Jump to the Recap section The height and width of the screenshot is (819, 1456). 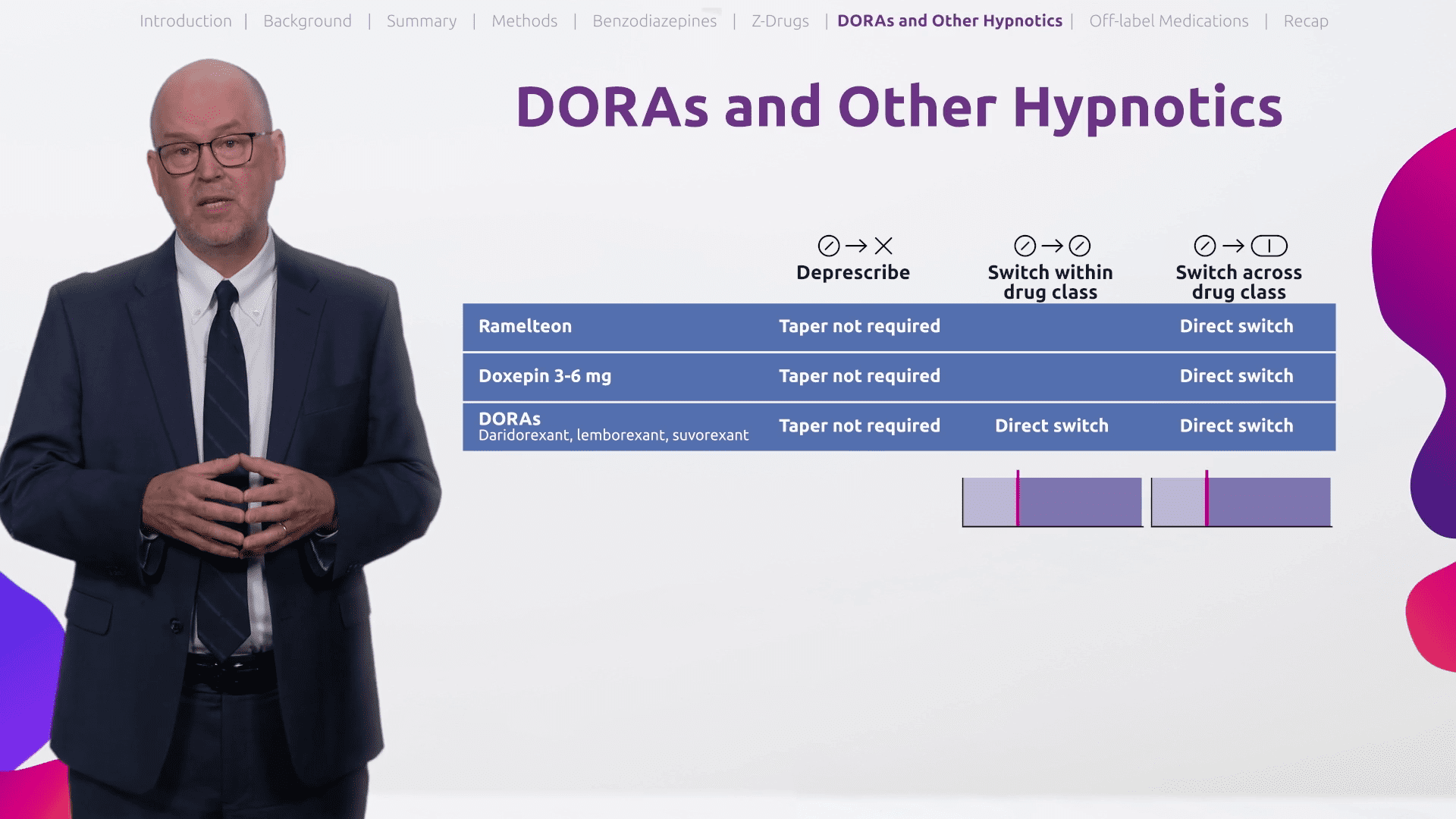tap(1305, 21)
